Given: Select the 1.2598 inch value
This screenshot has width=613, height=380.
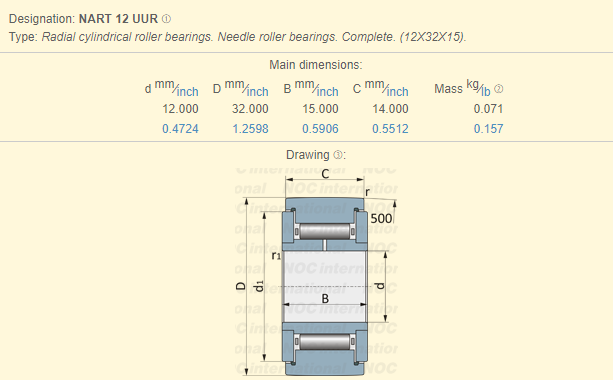Looking at the screenshot, I should (x=250, y=129).
